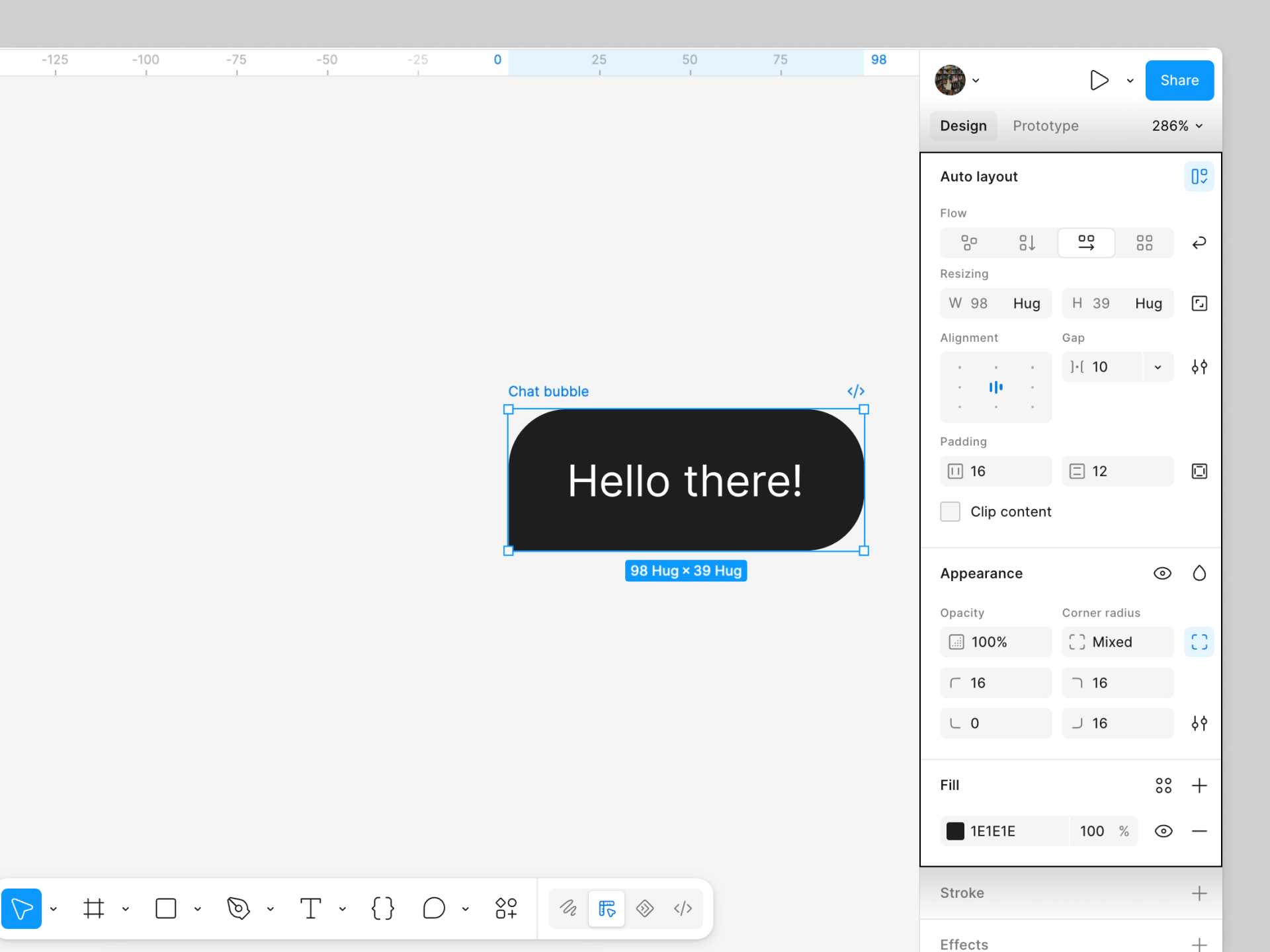Click the Share button
The image size is (1270, 952).
1179,81
